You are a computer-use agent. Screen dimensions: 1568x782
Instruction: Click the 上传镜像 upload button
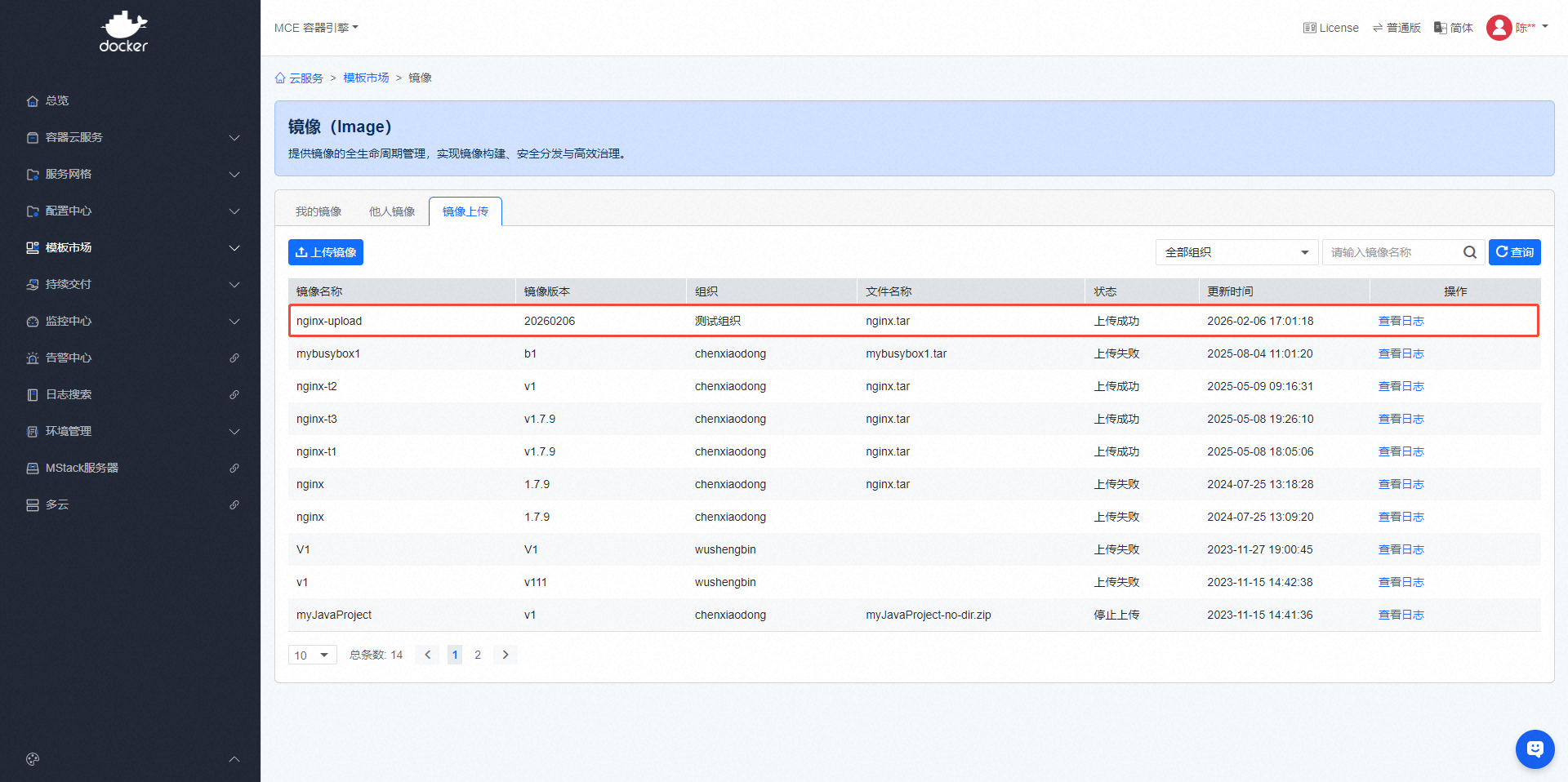pos(325,252)
